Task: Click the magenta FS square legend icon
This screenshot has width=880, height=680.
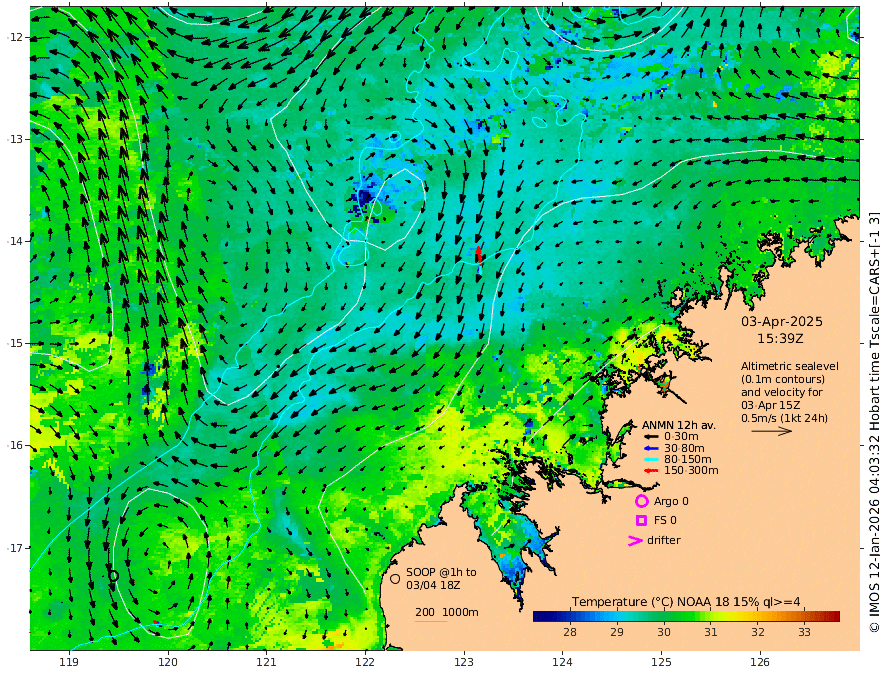Action: [x=641, y=521]
